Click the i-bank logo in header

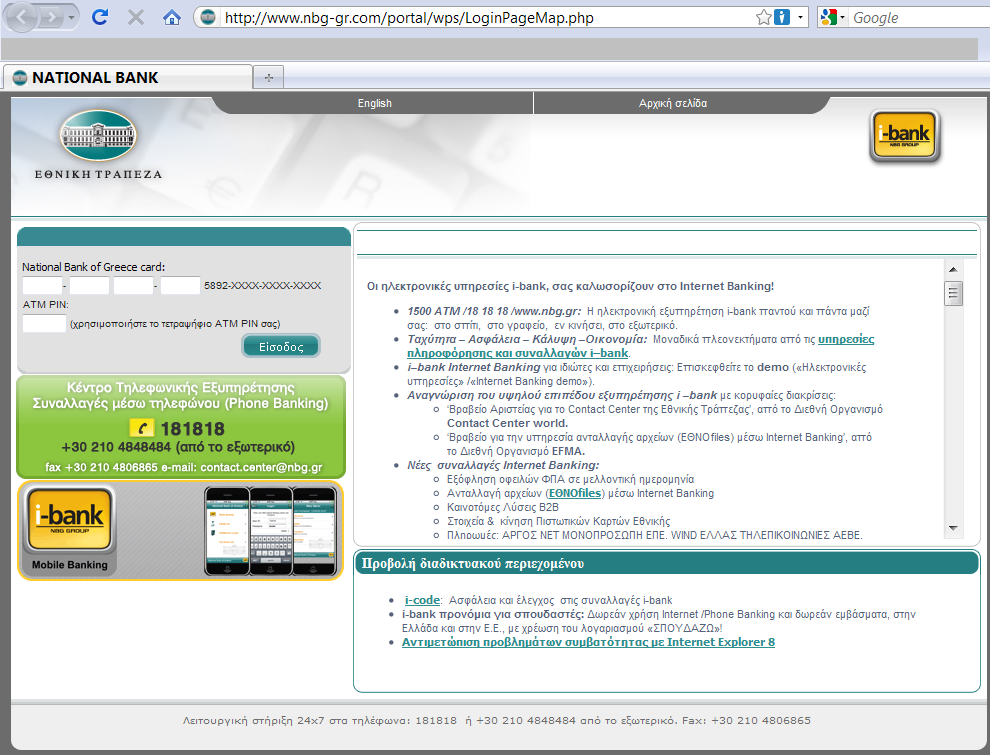[x=905, y=136]
